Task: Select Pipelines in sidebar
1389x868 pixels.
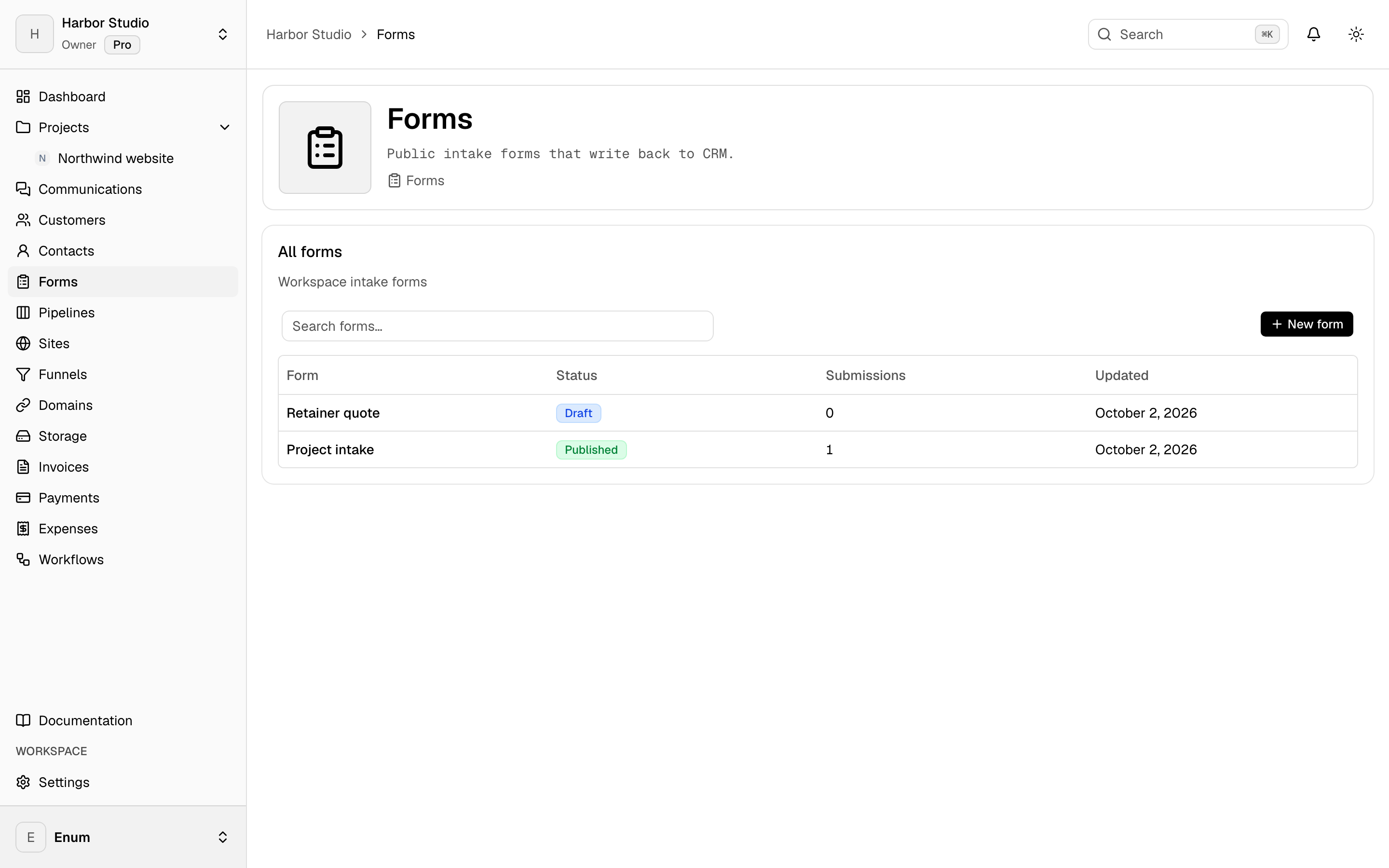Action: [123, 313]
